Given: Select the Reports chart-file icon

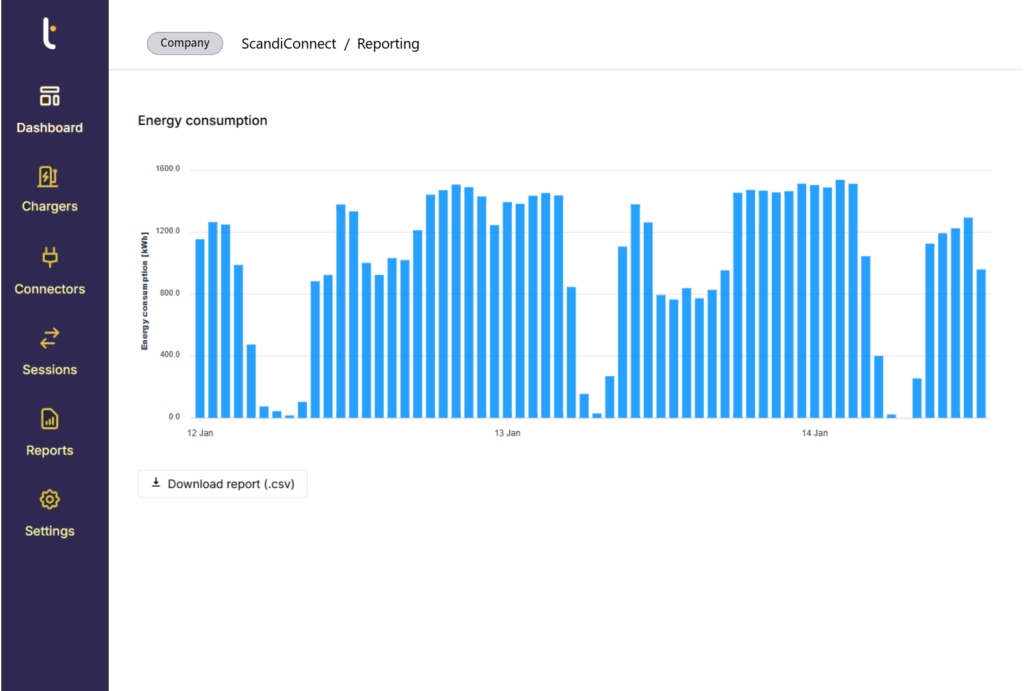Looking at the screenshot, I should click(x=49, y=419).
